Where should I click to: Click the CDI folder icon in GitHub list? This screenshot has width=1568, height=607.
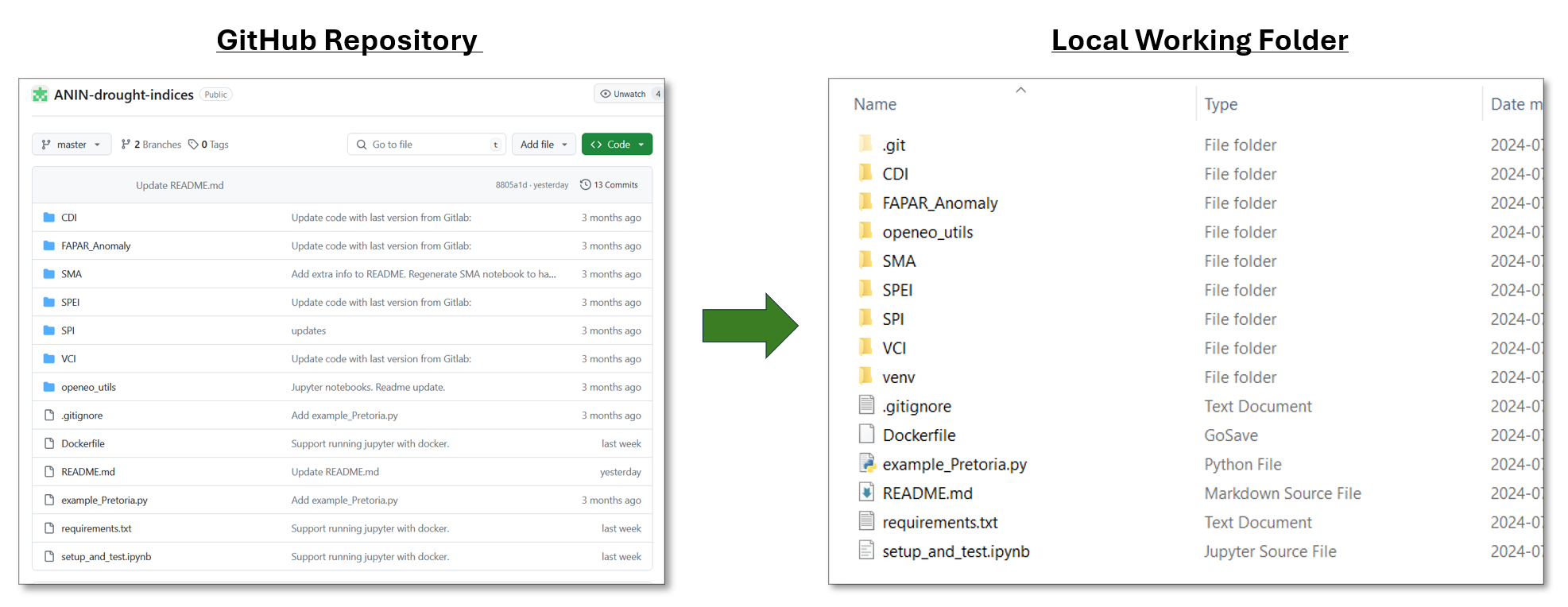[49, 217]
